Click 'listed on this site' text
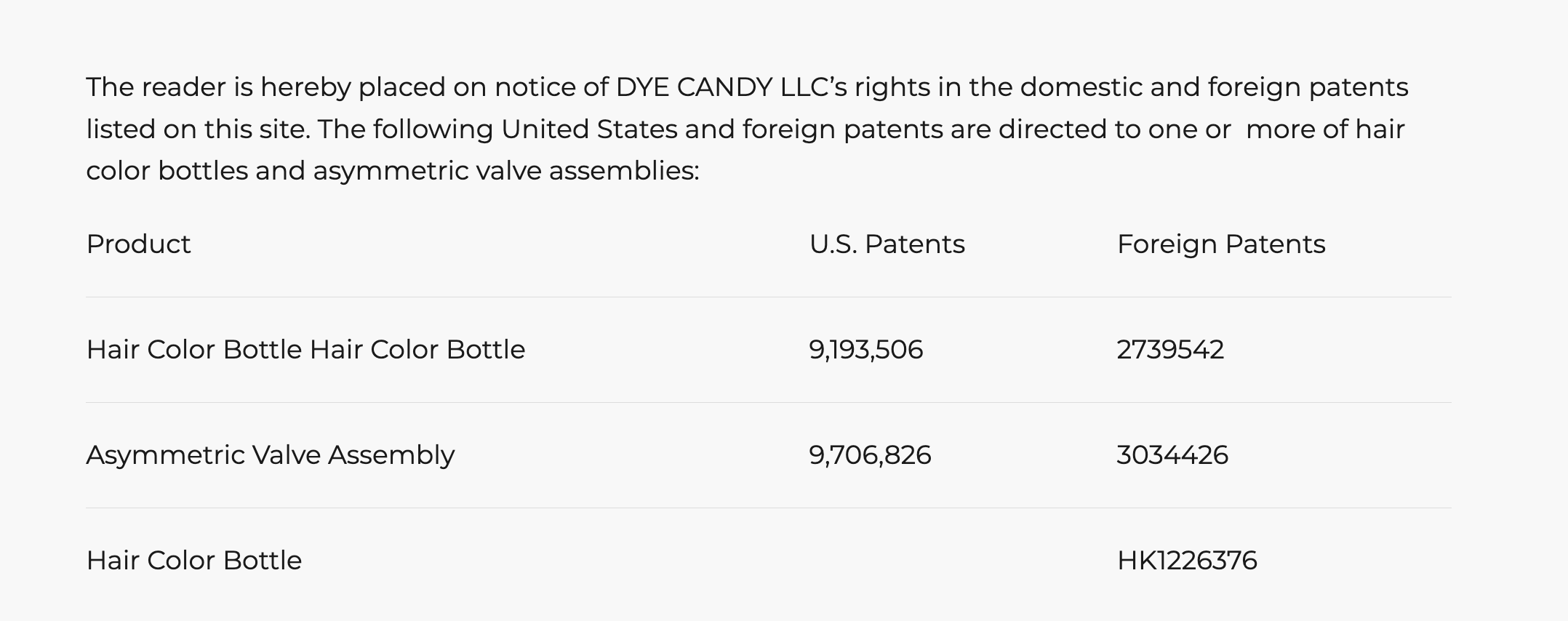 198,129
